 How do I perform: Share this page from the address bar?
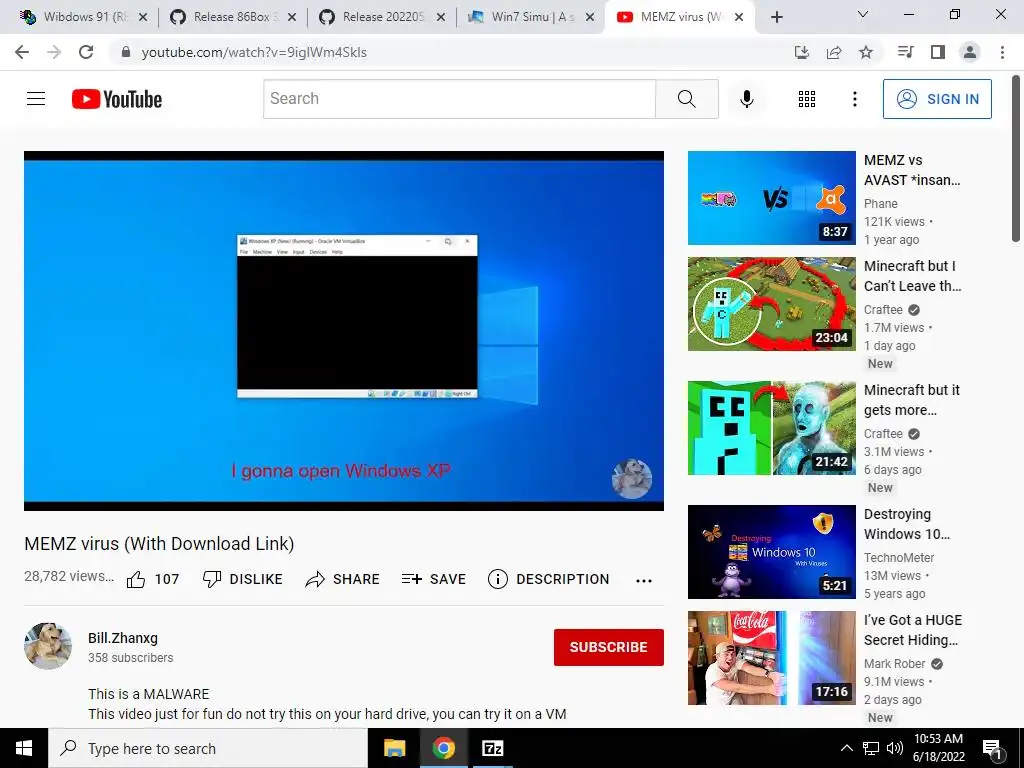(834, 52)
